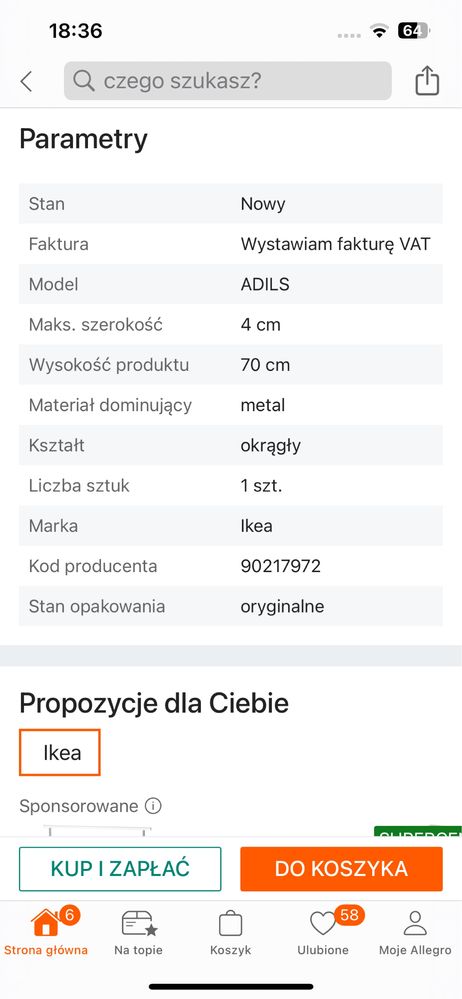
Task: Open info icon next to Sponsorowane
Action: tap(153, 806)
